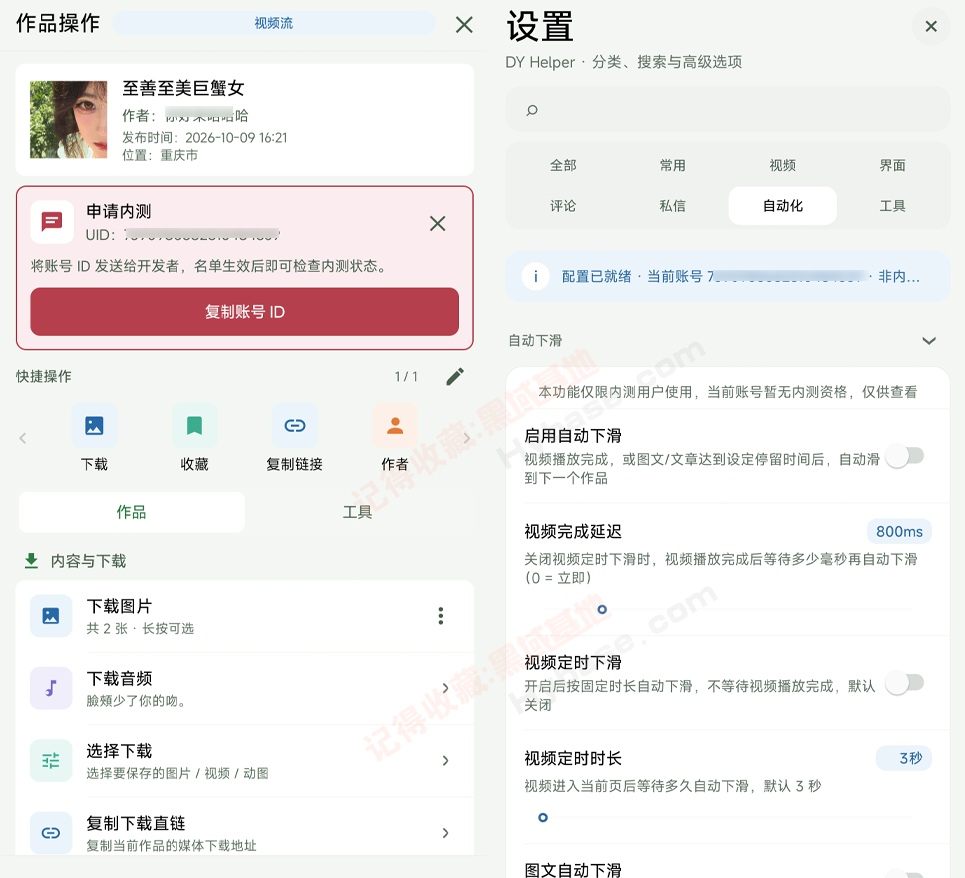Click the 复制账号 ID button
The image size is (965, 878).
click(x=244, y=312)
